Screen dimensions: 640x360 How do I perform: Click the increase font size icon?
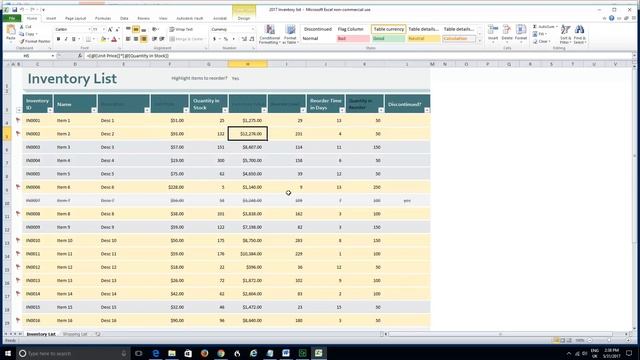(x=110, y=29)
